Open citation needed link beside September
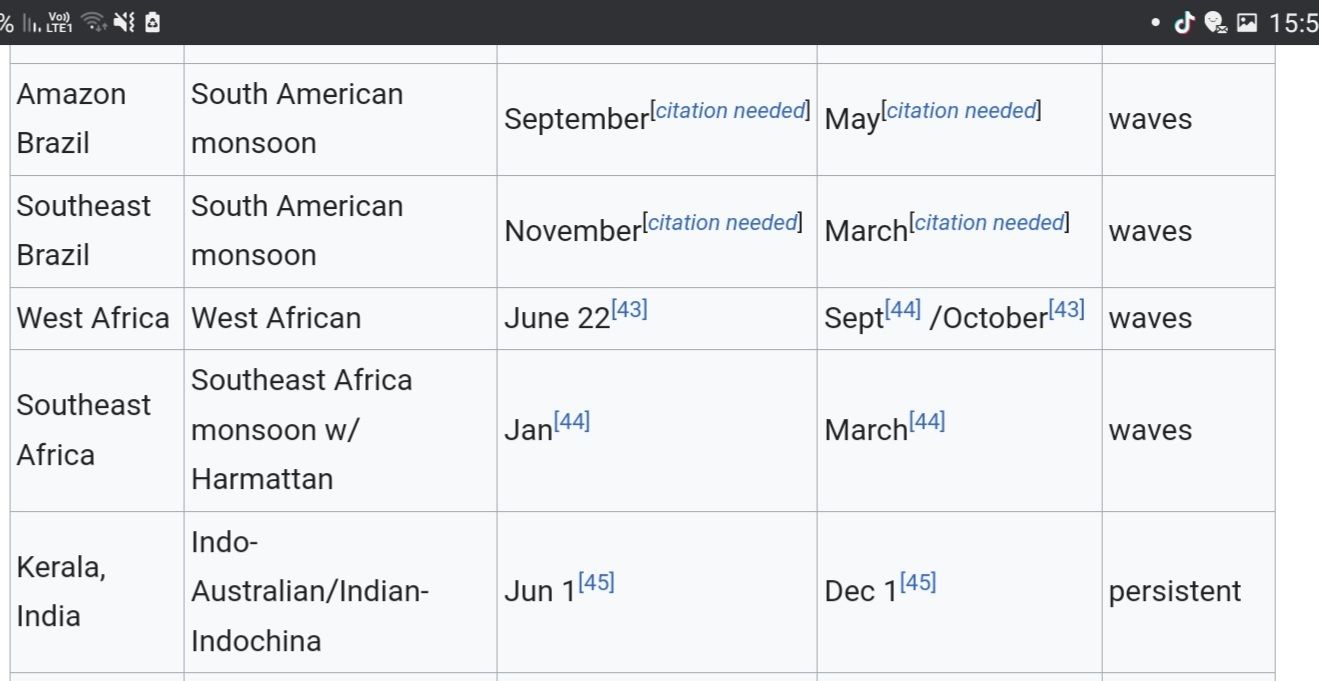Screen dimensions: 1319x681 tap(730, 111)
